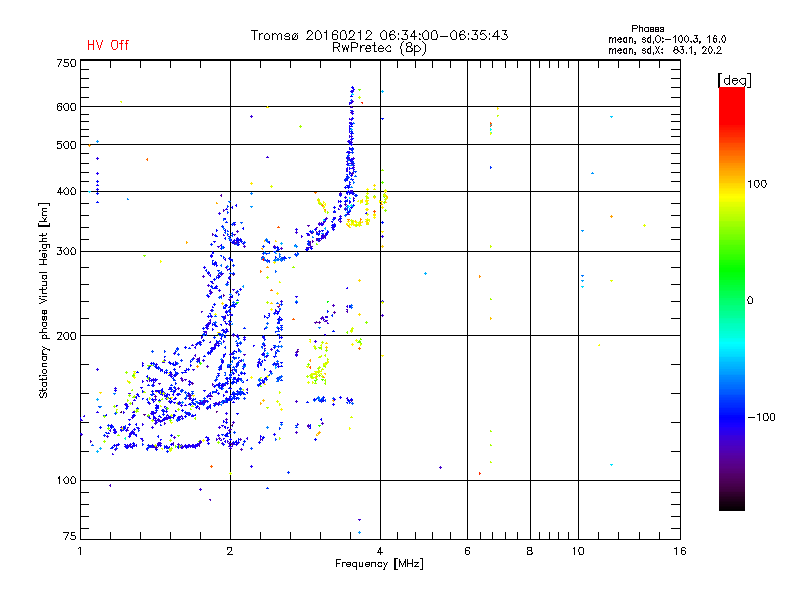This screenshot has height=600, width=800.
Task: Click the black bottom end of the colorbar
Action: 732,503
